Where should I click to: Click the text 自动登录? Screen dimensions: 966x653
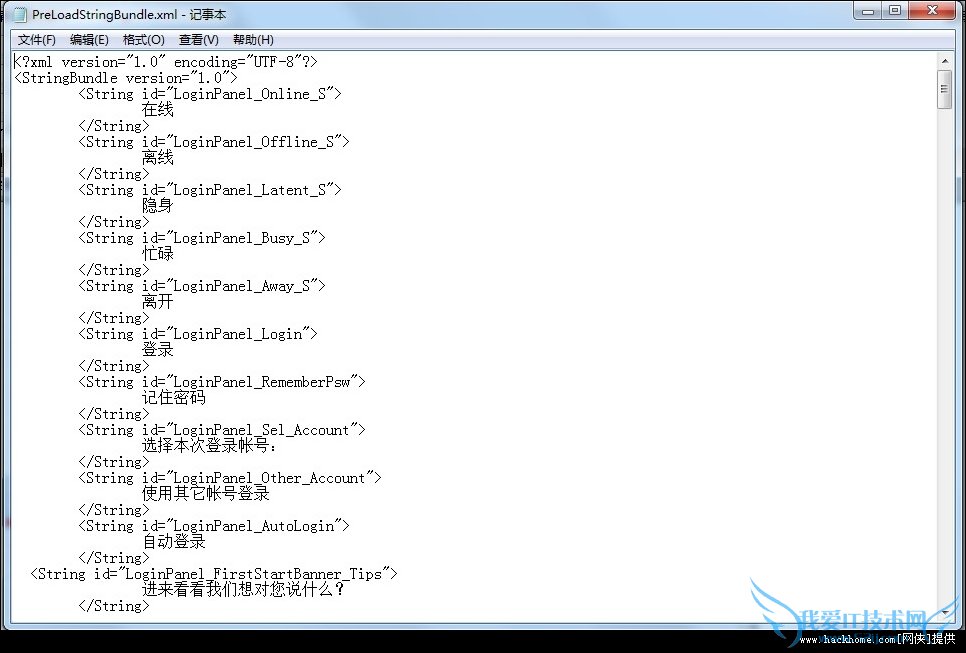coord(174,542)
